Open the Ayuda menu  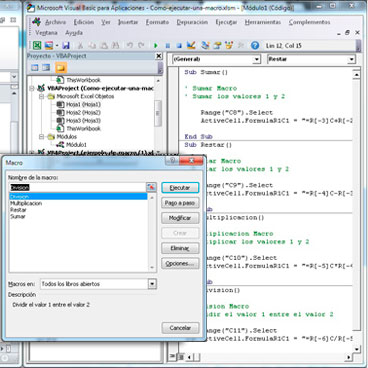74,33
